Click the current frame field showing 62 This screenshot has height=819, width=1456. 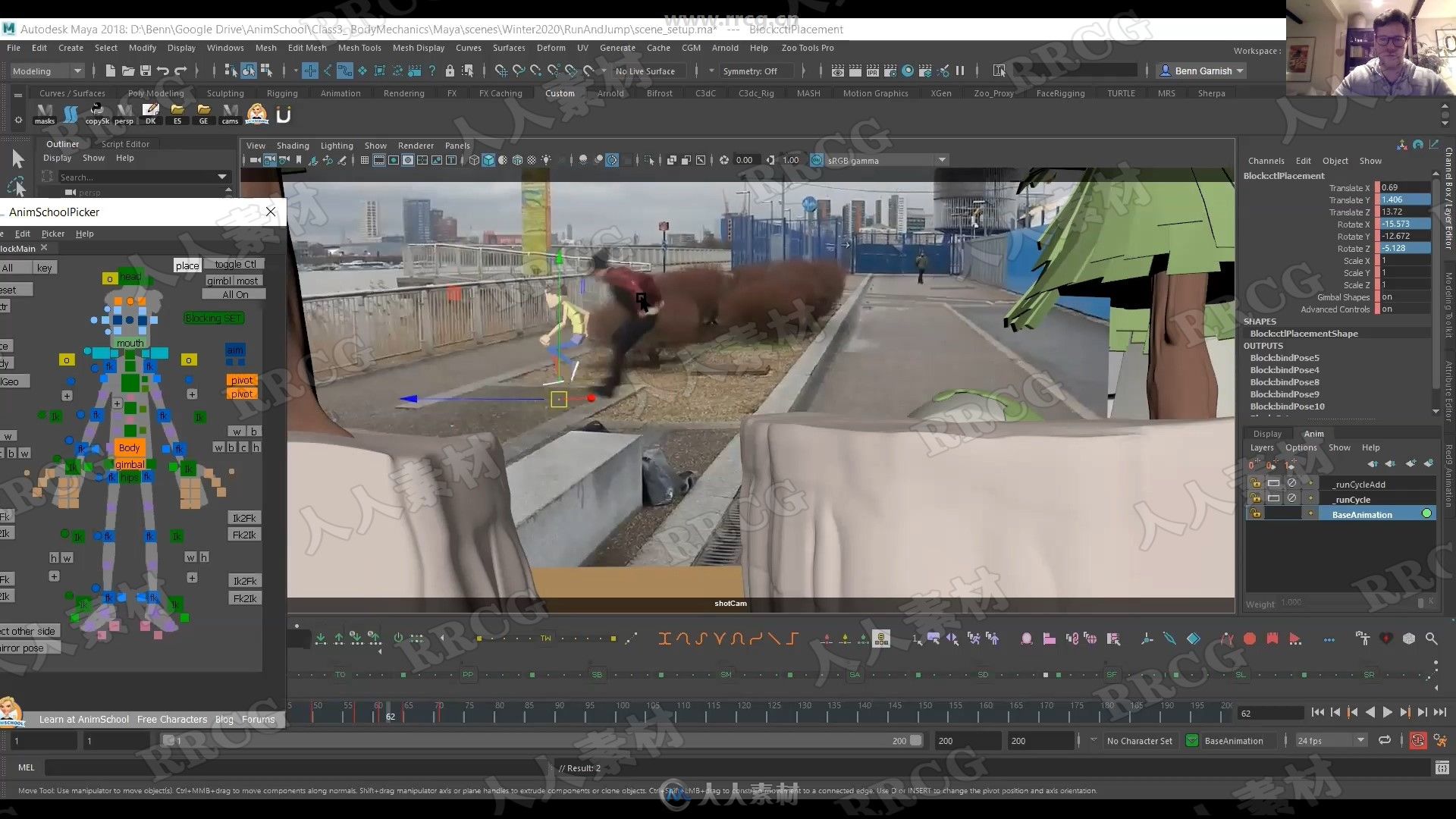point(1270,714)
